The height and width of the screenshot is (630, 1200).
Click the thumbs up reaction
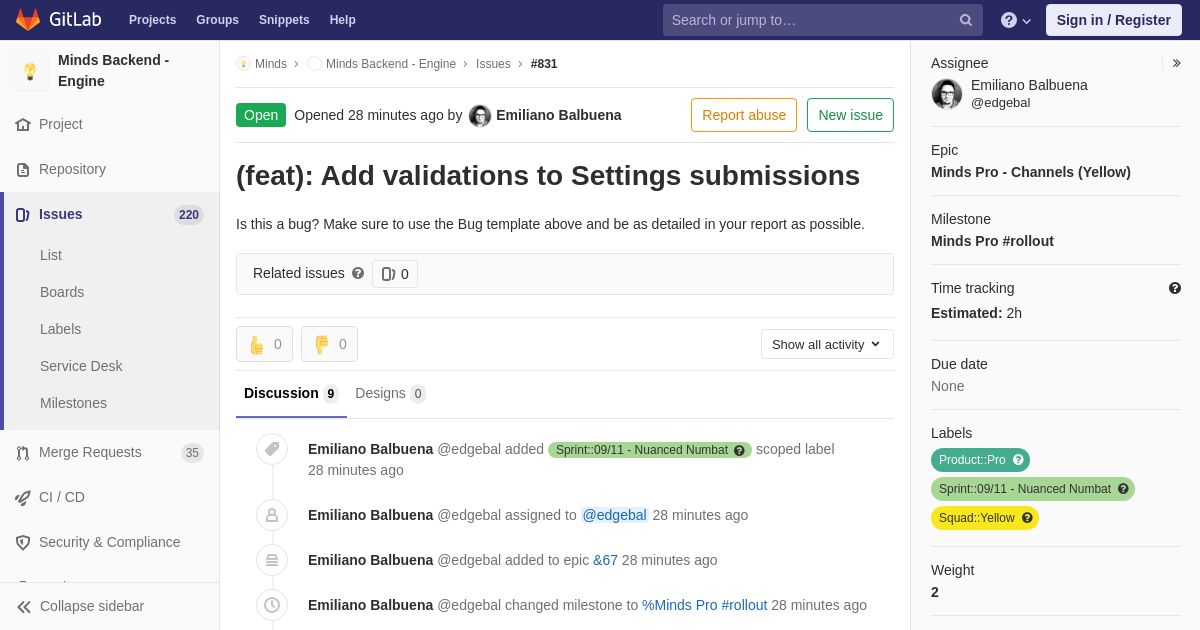[264, 344]
